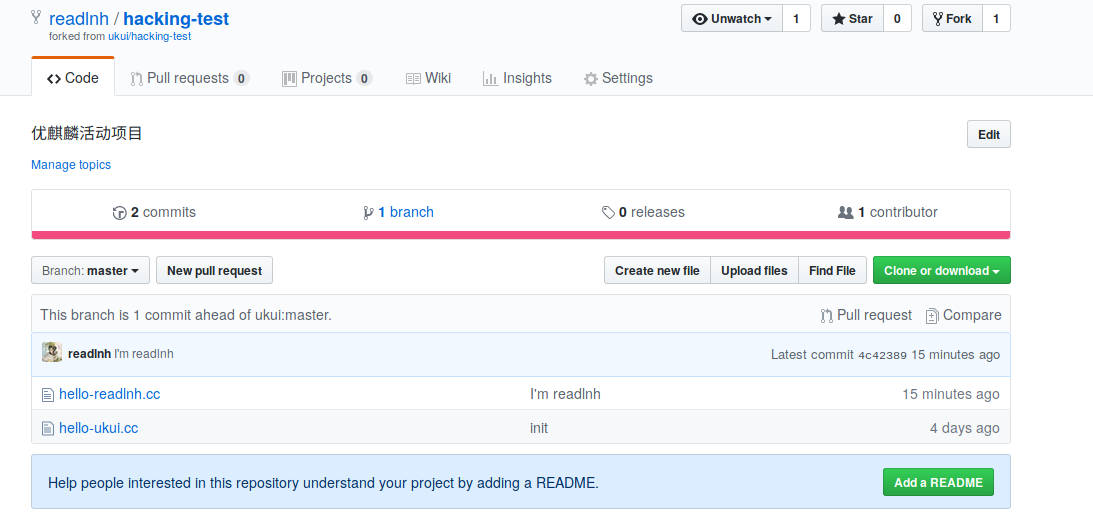Click Create new file button
This screenshot has width=1093, height=518.
click(x=657, y=271)
